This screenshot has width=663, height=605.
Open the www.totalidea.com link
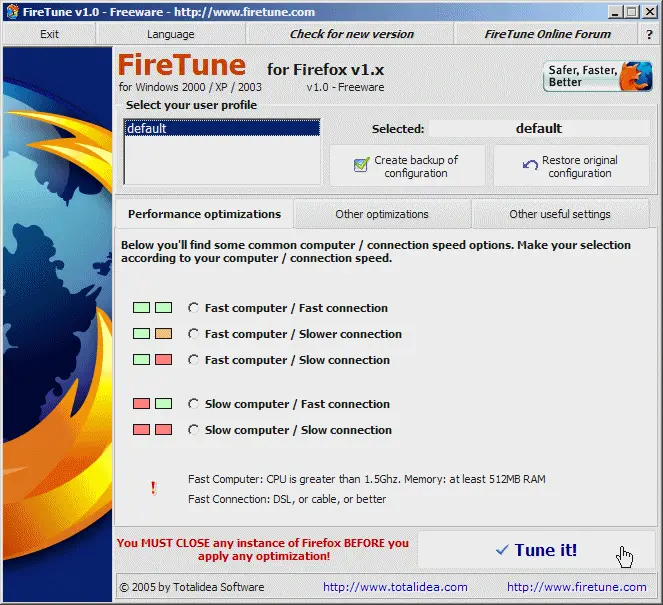(395, 587)
